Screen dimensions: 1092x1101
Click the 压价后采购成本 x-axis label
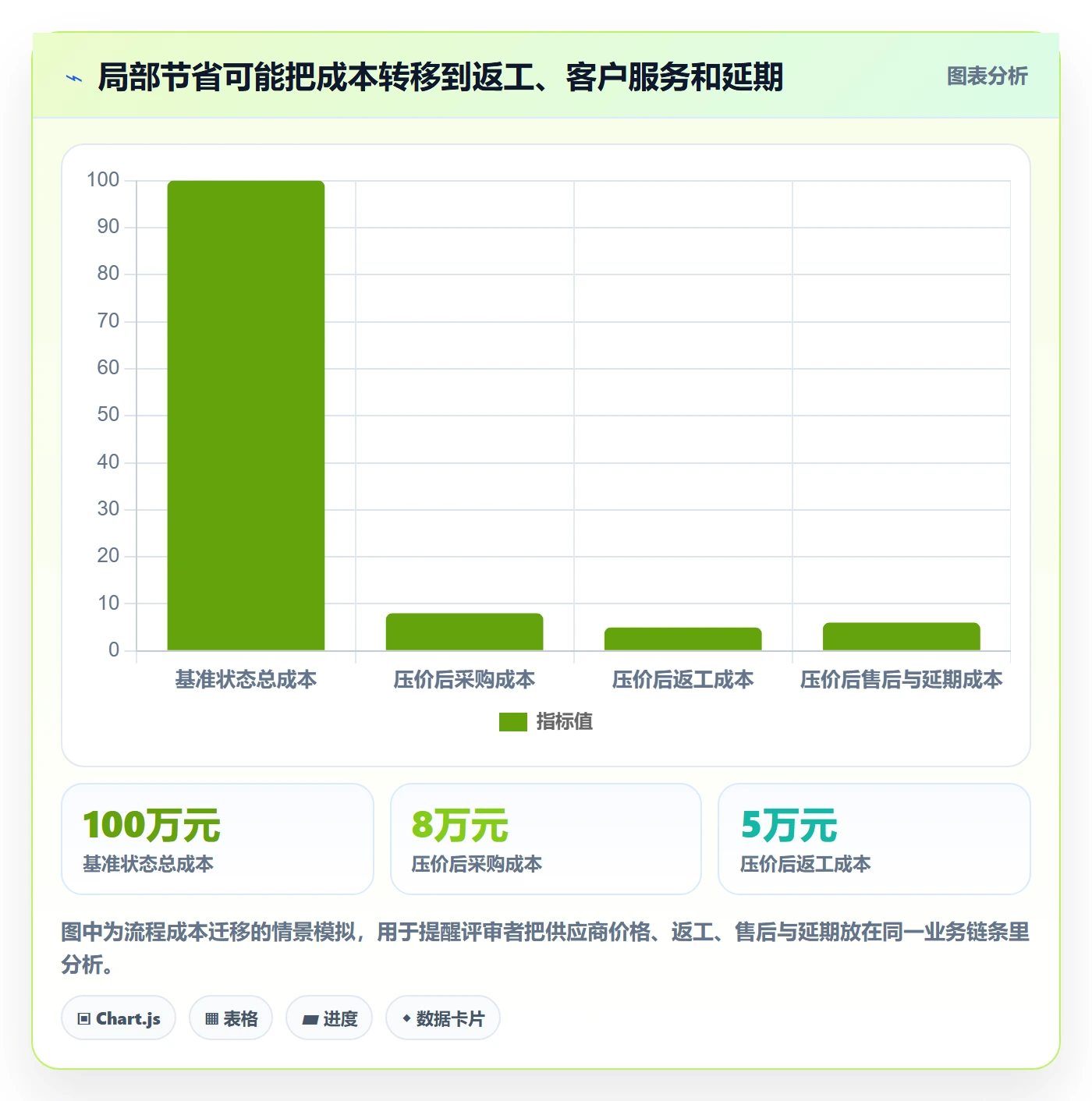[464, 680]
